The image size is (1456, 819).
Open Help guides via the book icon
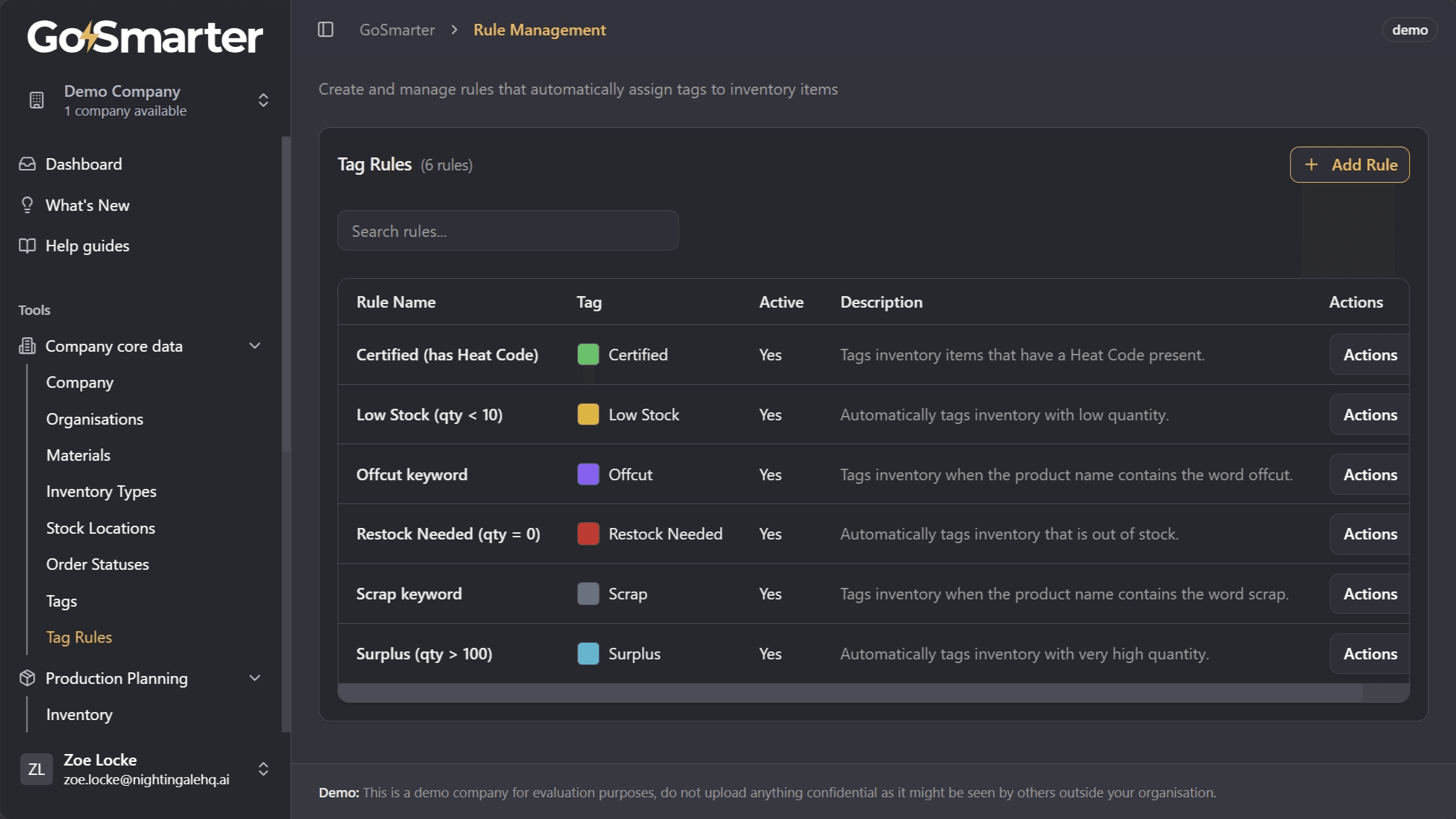27,246
